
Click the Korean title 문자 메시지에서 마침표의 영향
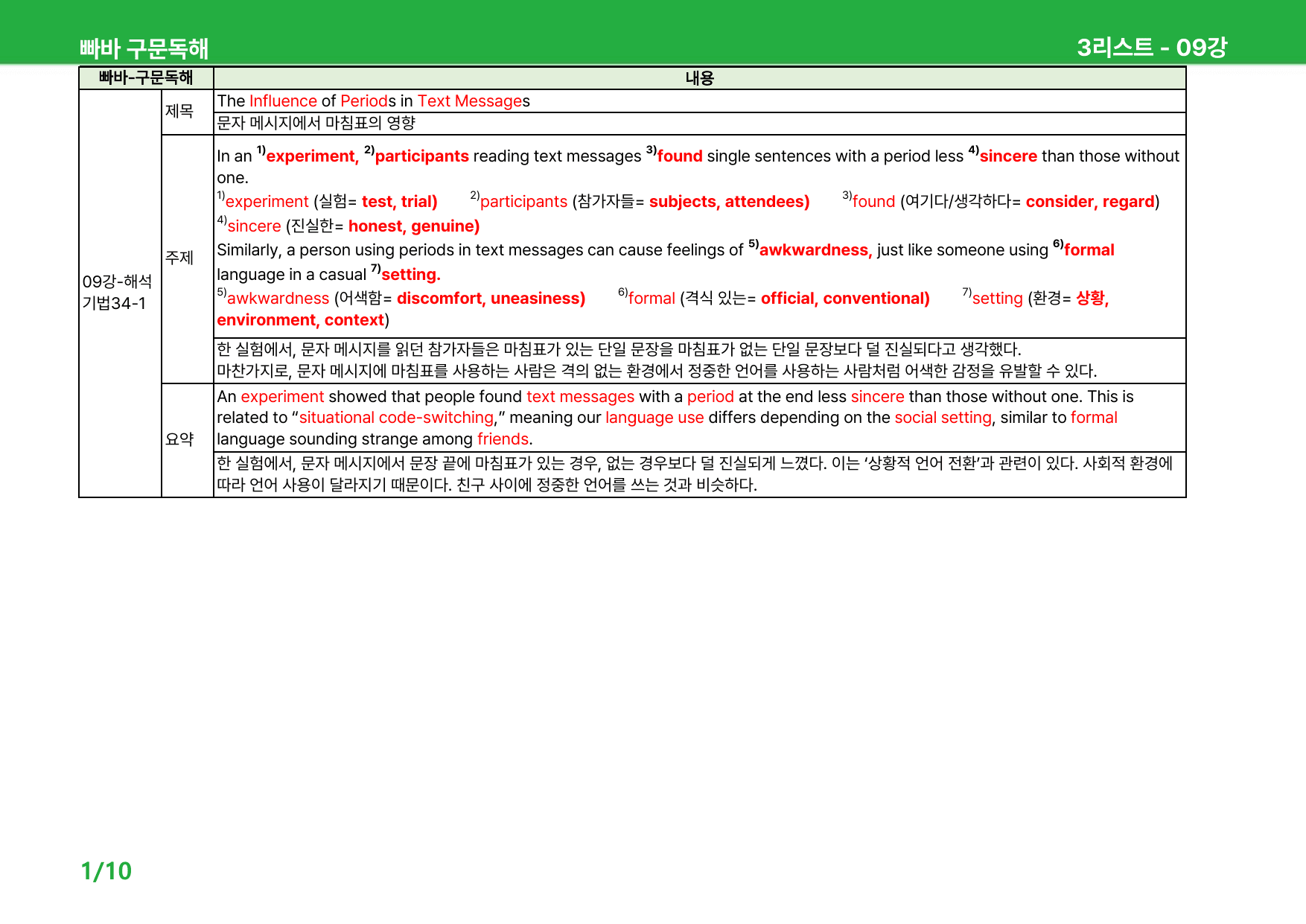[x=316, y=123]
